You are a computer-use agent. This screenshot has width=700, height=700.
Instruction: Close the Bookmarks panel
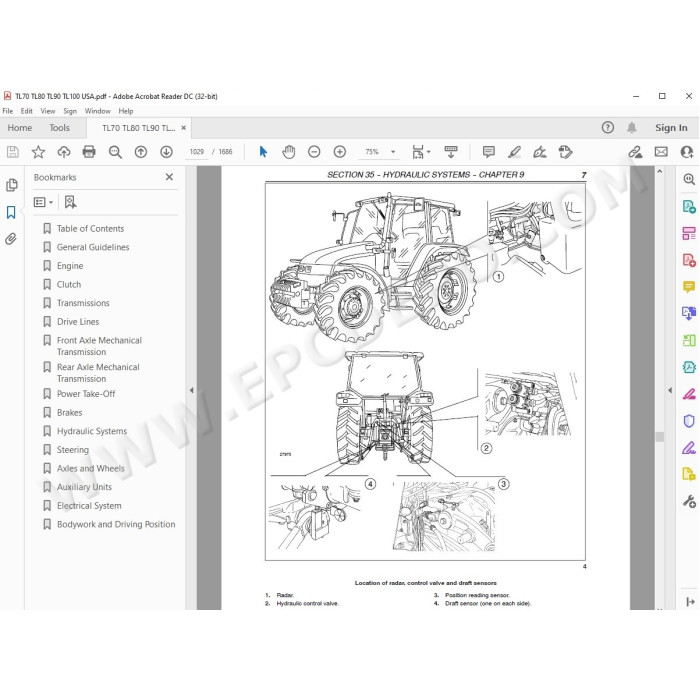(x=169, y=177)
